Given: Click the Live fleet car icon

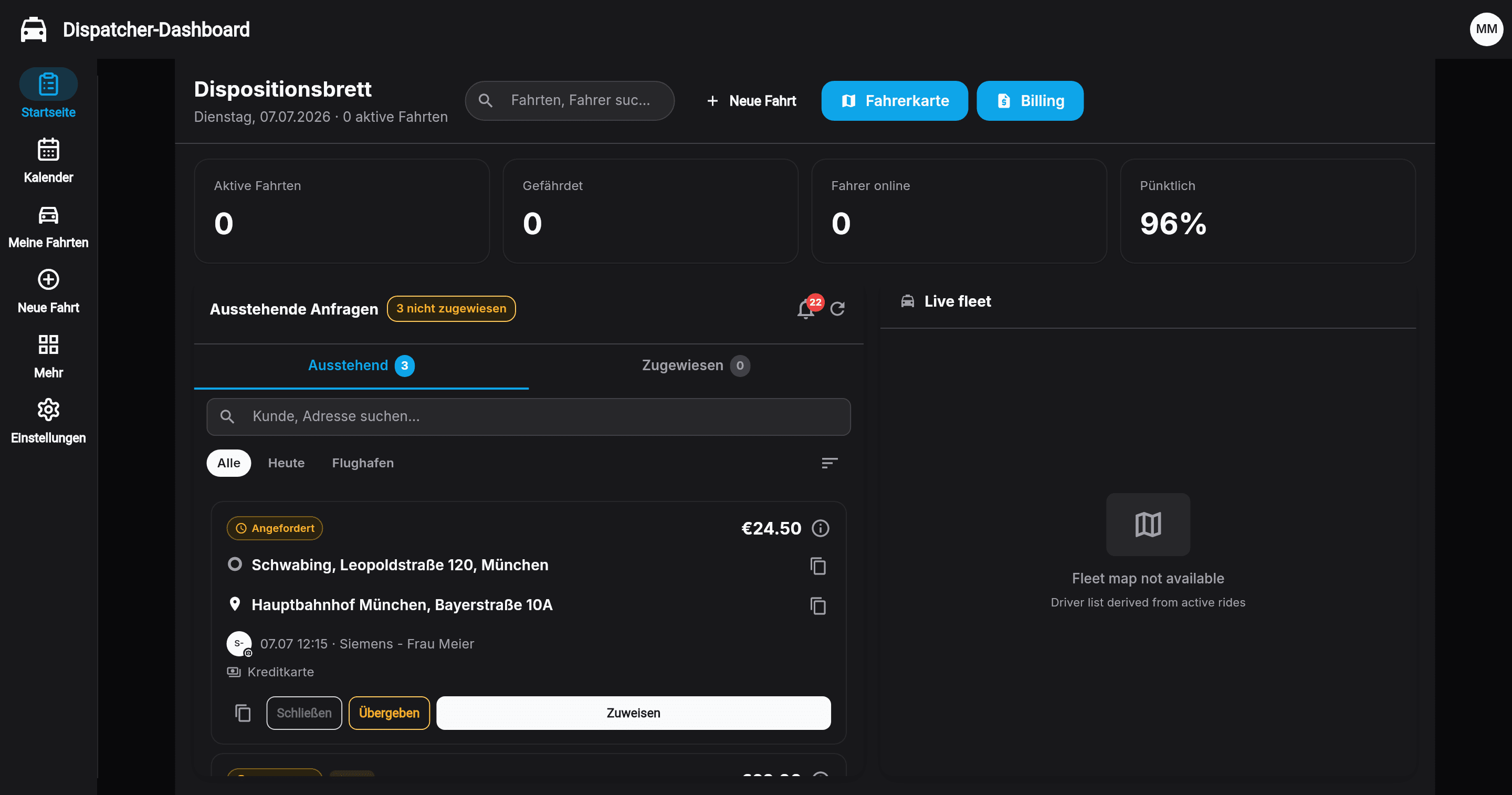Looking at the screenshot, I should point(907,301).
